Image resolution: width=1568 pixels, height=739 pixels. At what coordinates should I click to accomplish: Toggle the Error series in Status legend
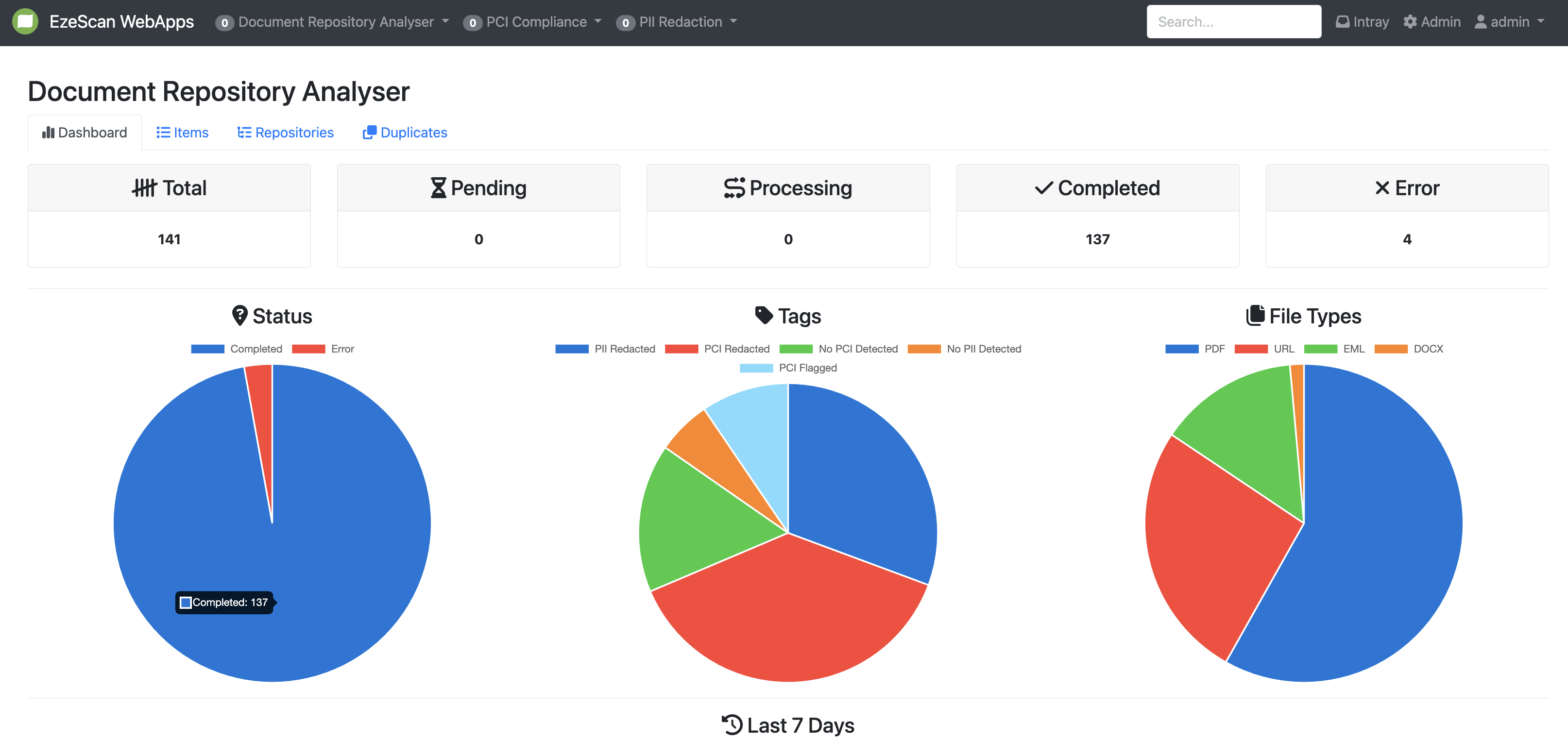click(341, 349)
